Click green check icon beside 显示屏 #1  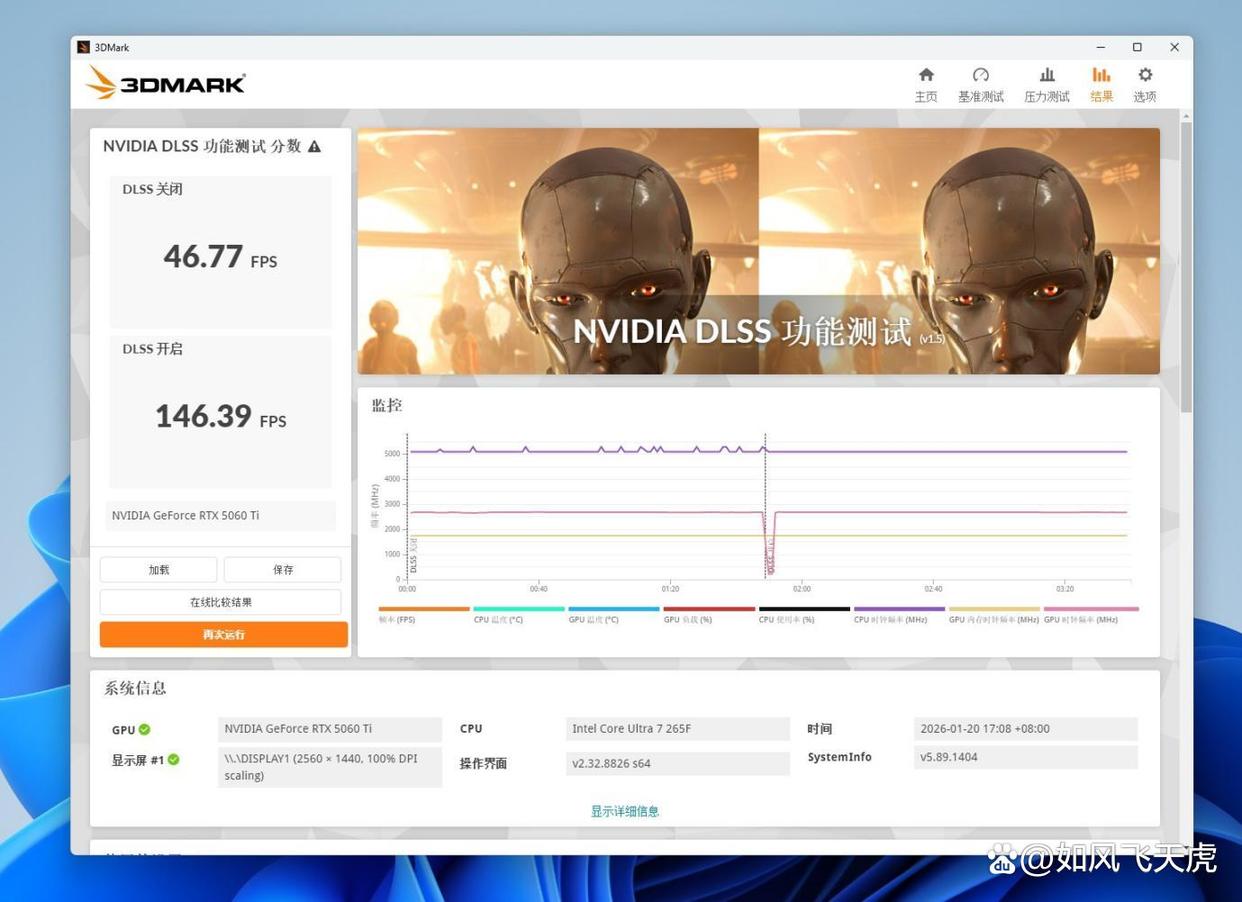coord(174,760)
